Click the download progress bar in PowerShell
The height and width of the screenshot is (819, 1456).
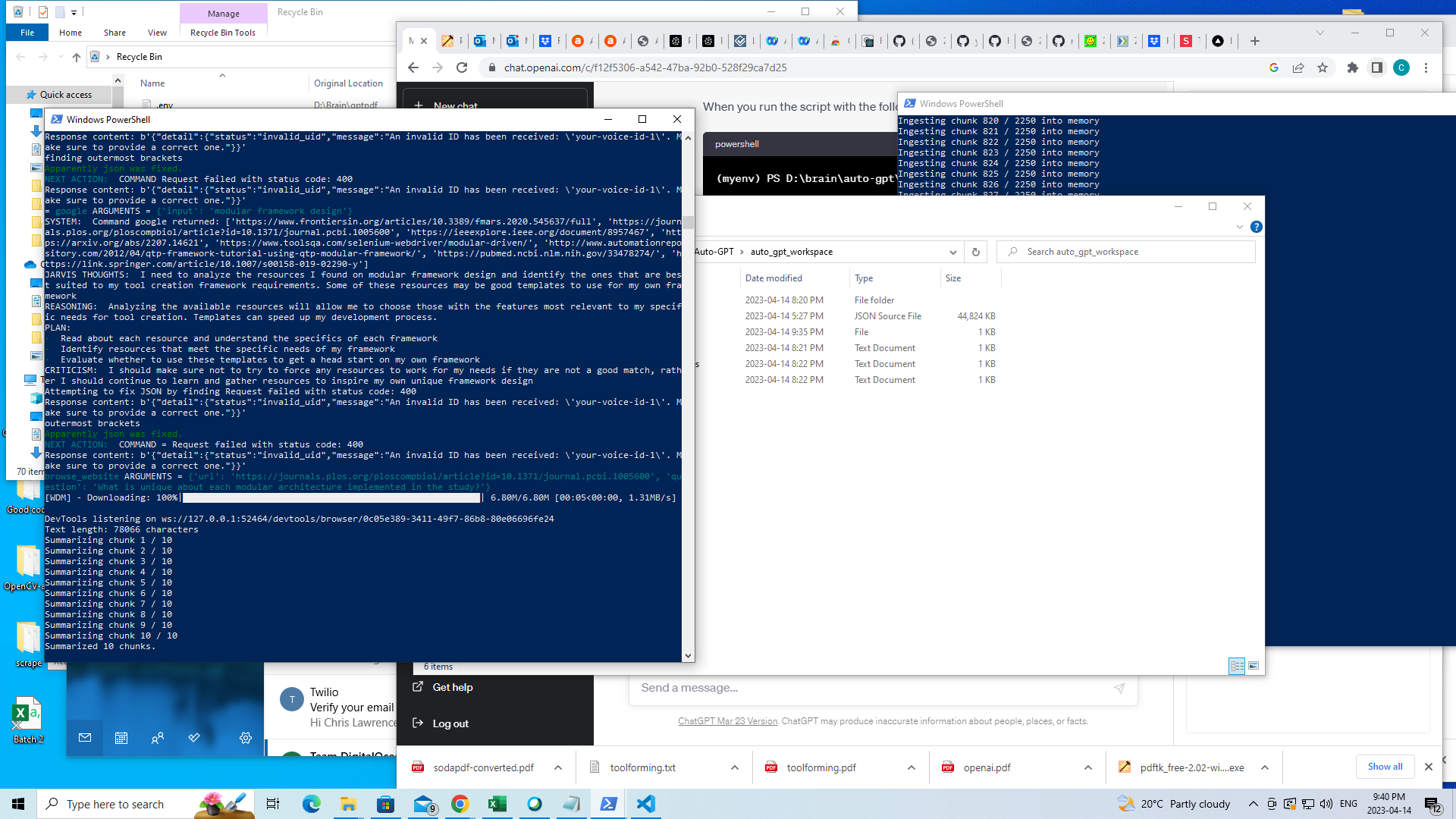[x=330, y=497]
